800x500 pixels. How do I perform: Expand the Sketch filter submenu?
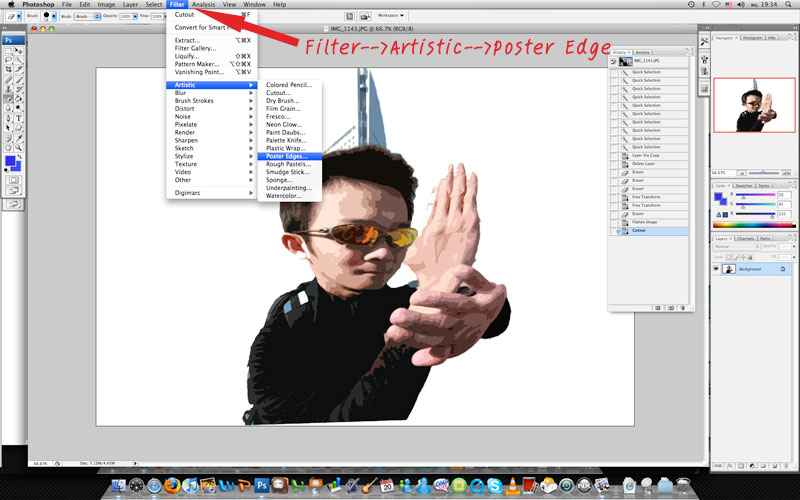[212, 148]
